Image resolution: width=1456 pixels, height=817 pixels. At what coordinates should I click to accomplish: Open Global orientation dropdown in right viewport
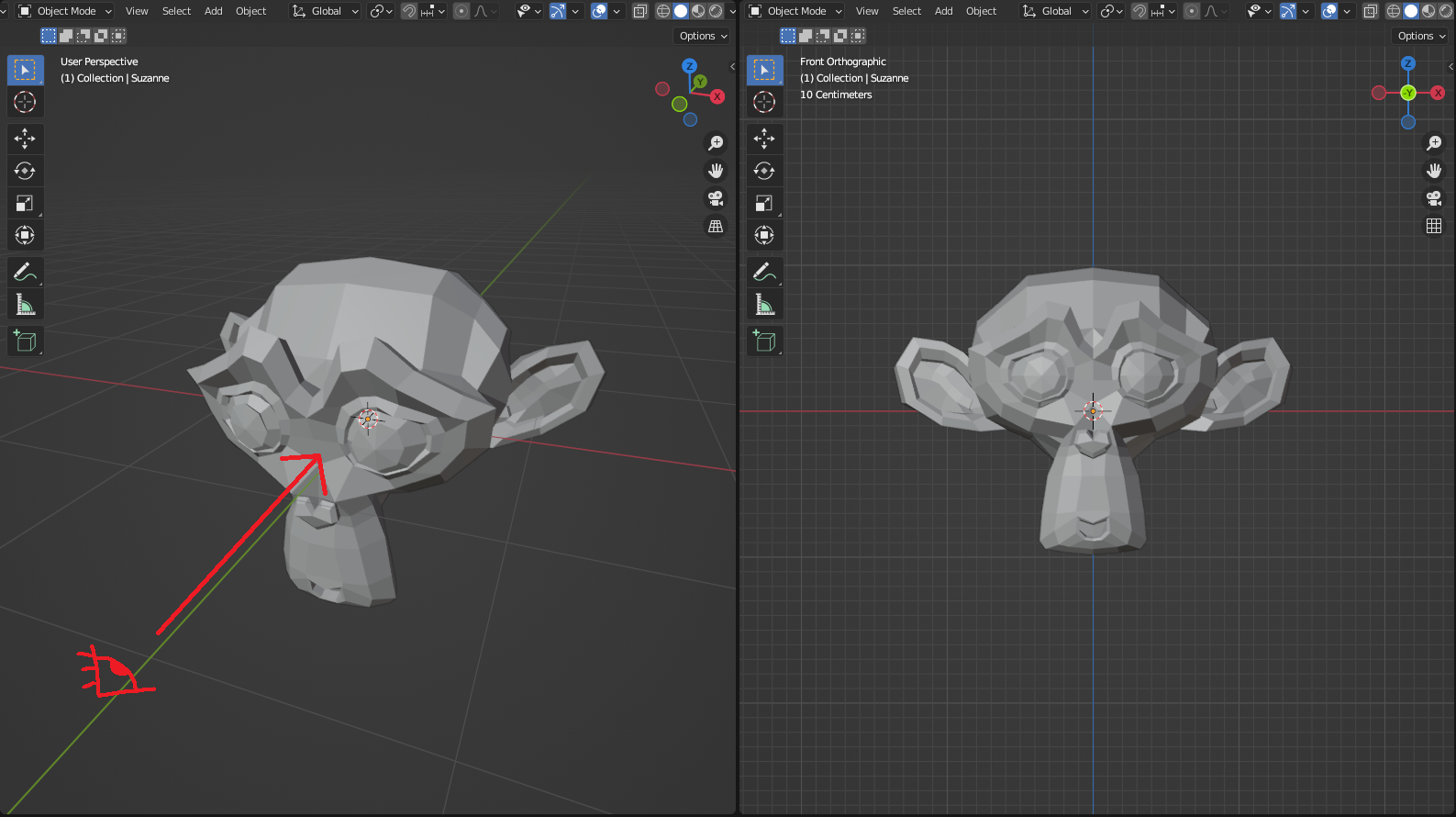pyautogui.click(x=1055, y=11)
